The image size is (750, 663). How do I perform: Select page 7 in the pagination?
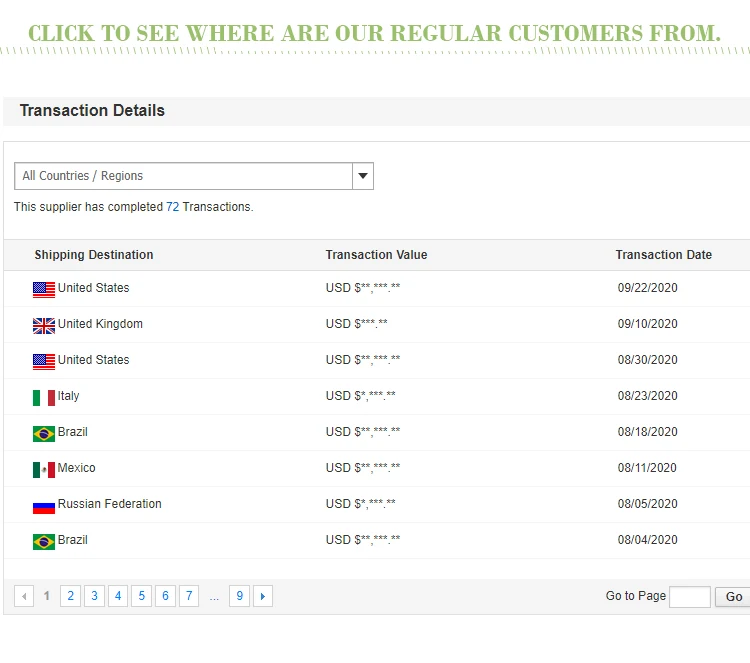tap(189, 597)
